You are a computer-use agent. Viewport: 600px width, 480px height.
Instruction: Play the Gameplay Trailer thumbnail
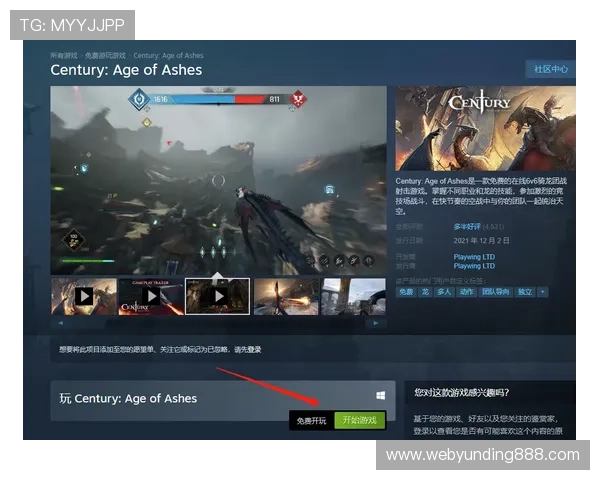(x=151, y=297)
